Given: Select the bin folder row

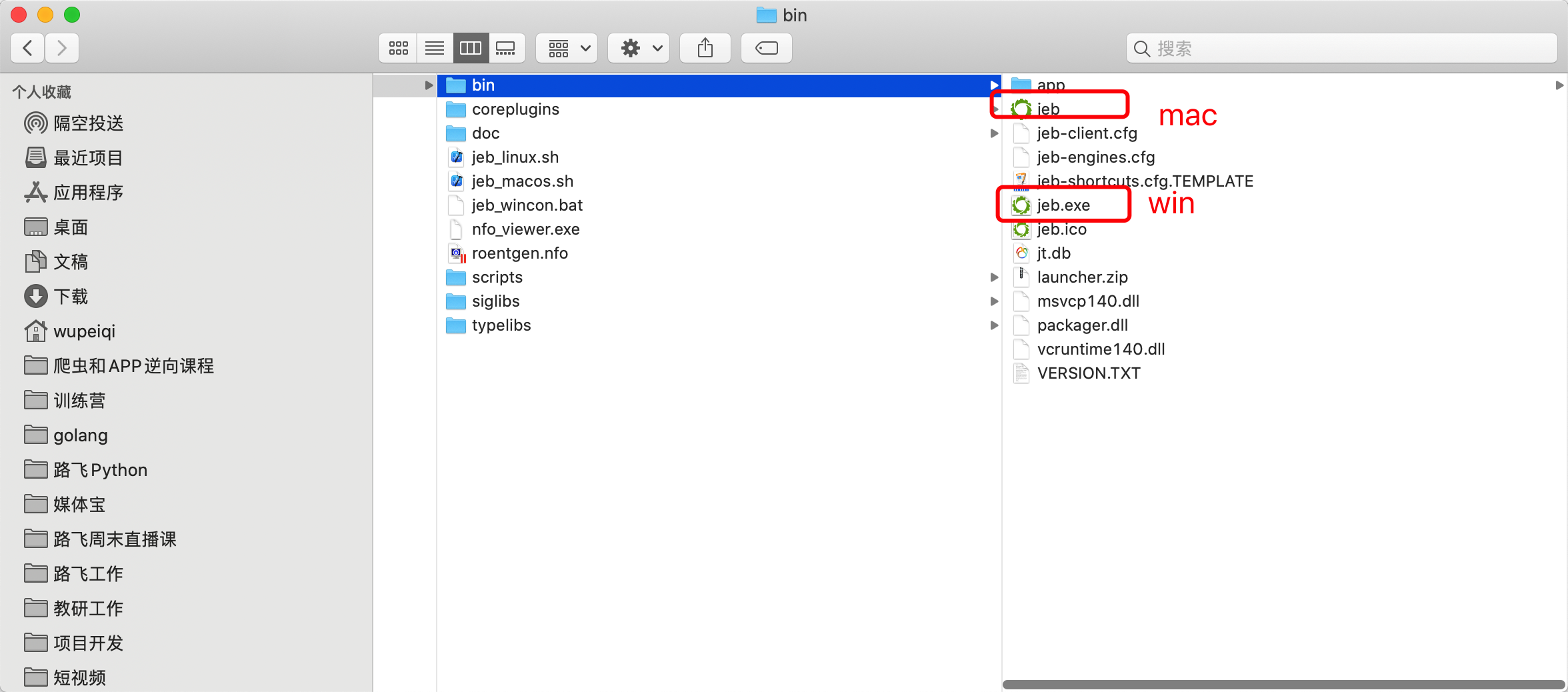Looking at the screenshot, I should 719,85.
